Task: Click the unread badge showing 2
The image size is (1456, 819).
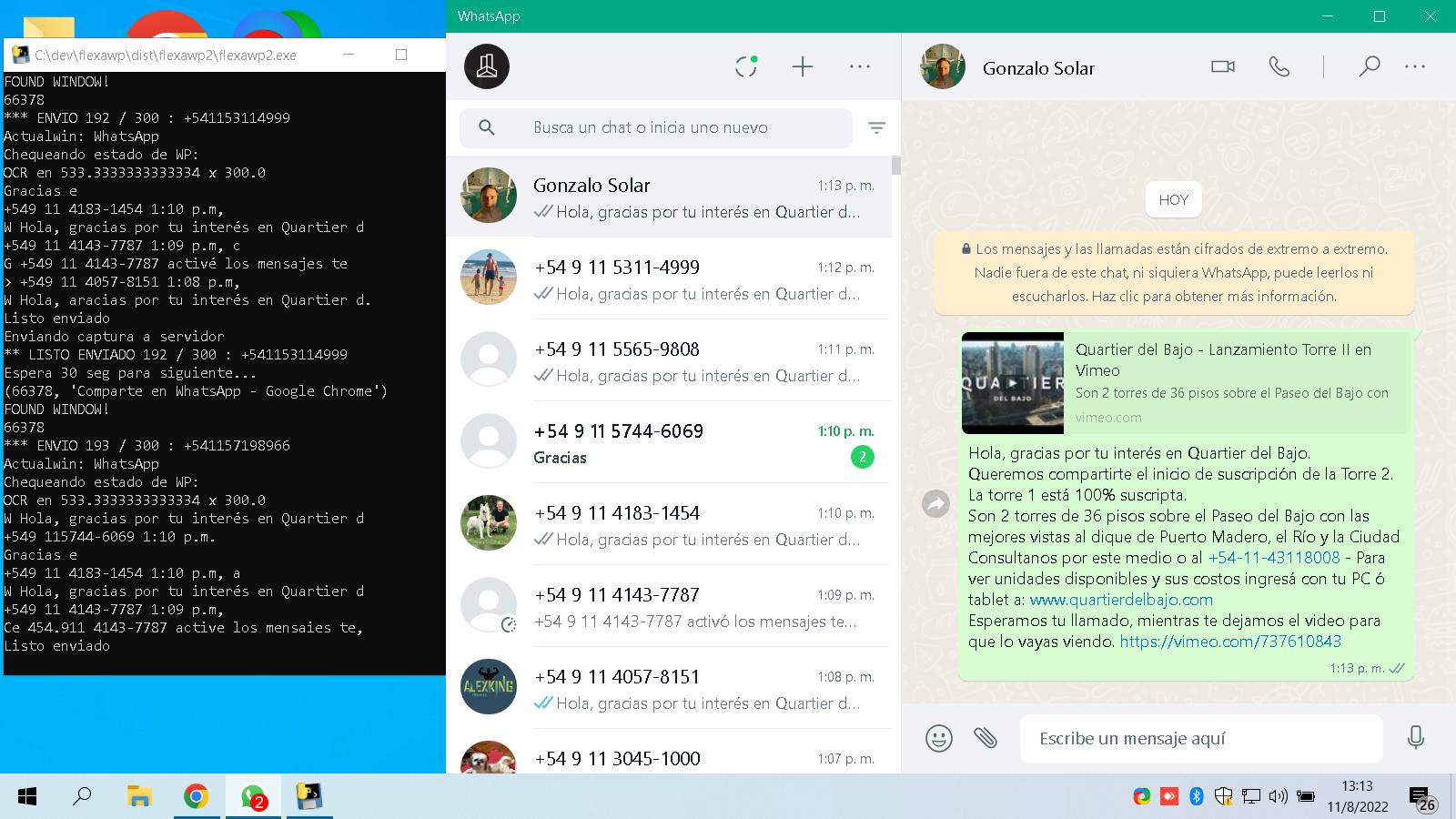Action: [x=862, y=457]
